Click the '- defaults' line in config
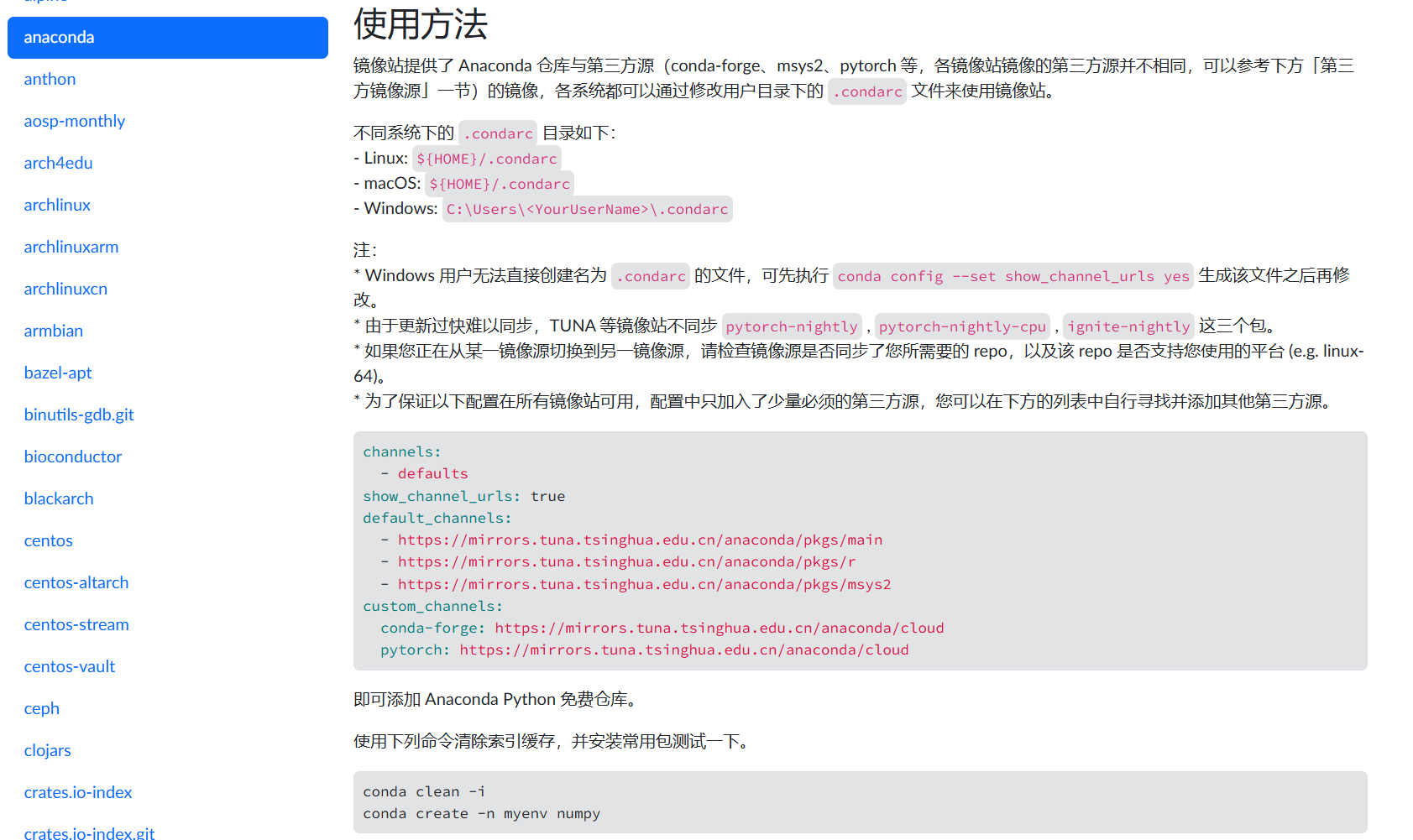Viewport: 1413px width, 840px height. click(x=424, y=474)
